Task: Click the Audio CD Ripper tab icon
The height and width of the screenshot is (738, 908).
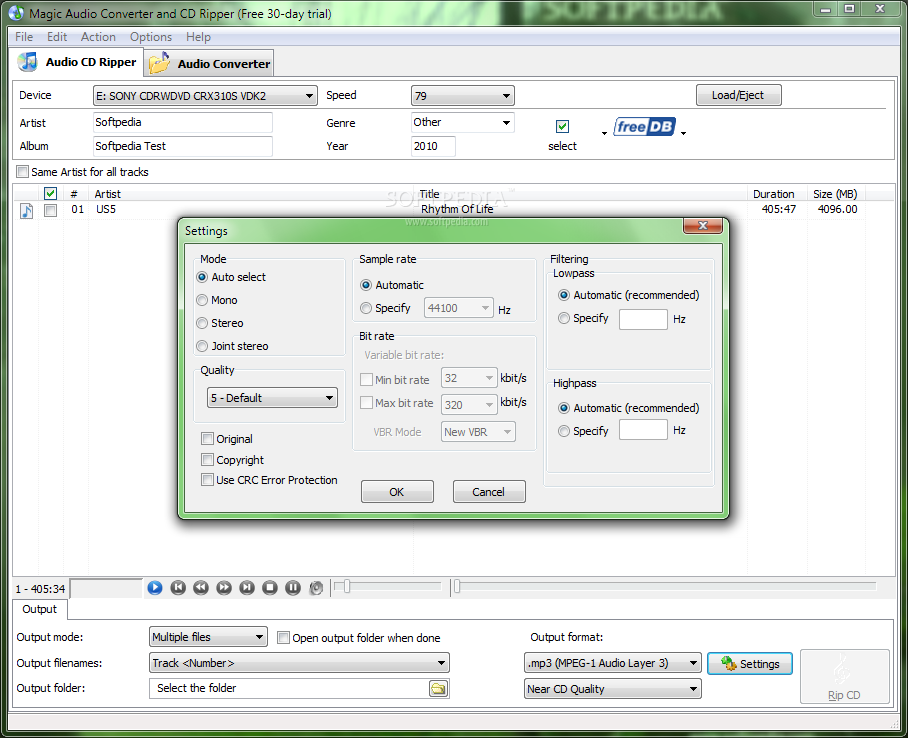Action: point(28,61)
